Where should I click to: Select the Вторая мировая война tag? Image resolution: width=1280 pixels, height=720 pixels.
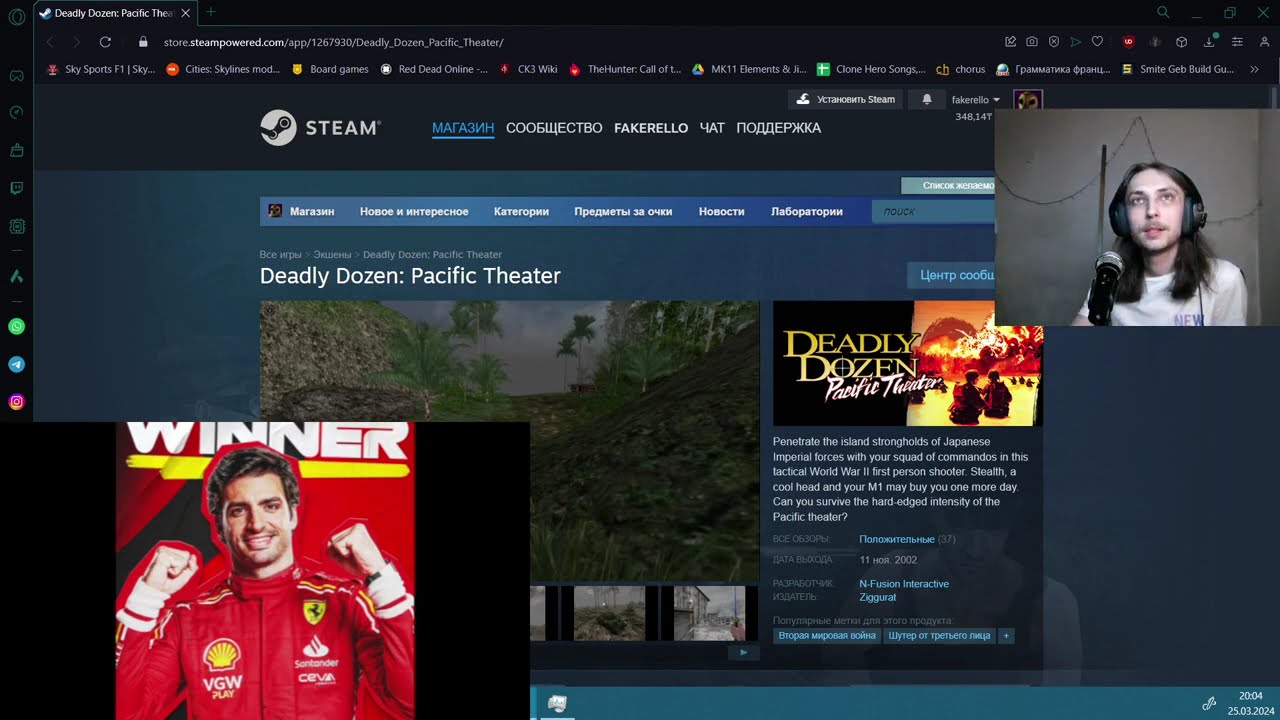coord(827,636)
